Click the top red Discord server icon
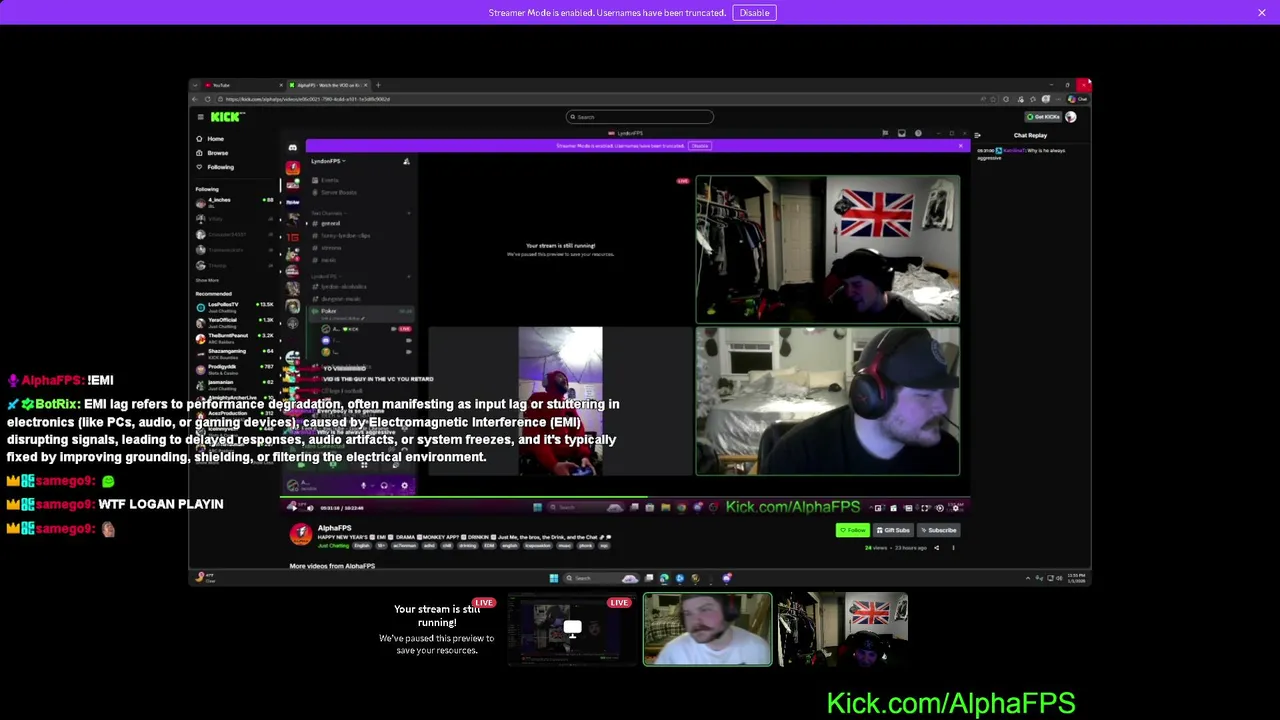This screenshot has height=720, width=1280. pos(293,168)
